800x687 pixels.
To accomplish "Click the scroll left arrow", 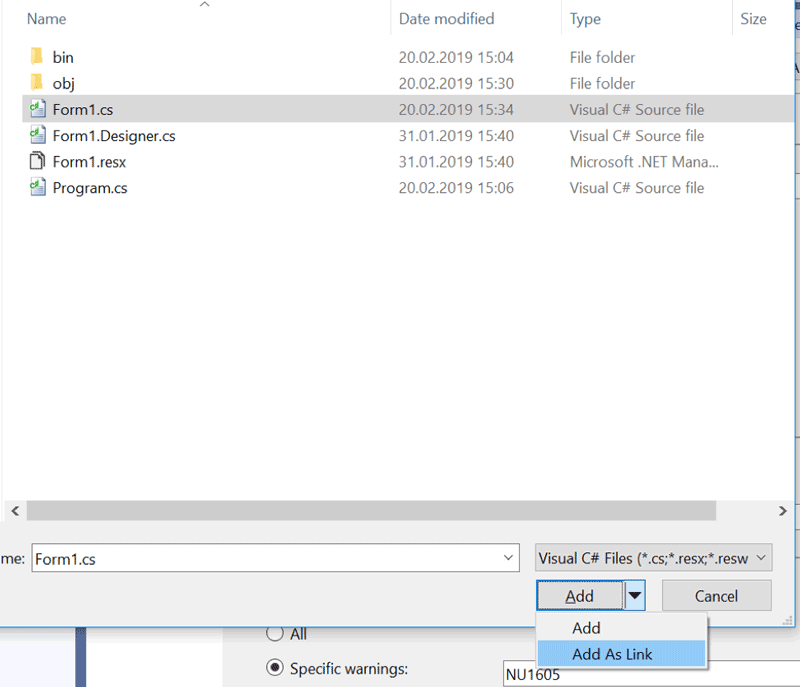I will (15, 511).
